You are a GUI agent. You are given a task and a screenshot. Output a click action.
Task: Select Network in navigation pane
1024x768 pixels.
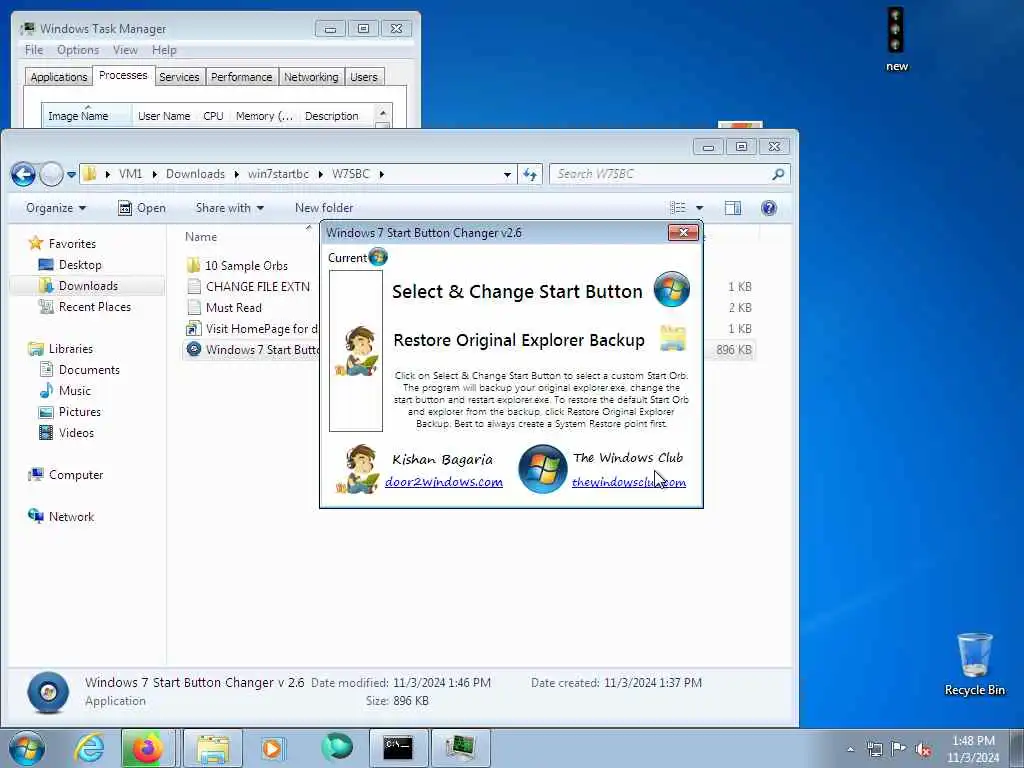pyautogui.click(x=71, y=517)
